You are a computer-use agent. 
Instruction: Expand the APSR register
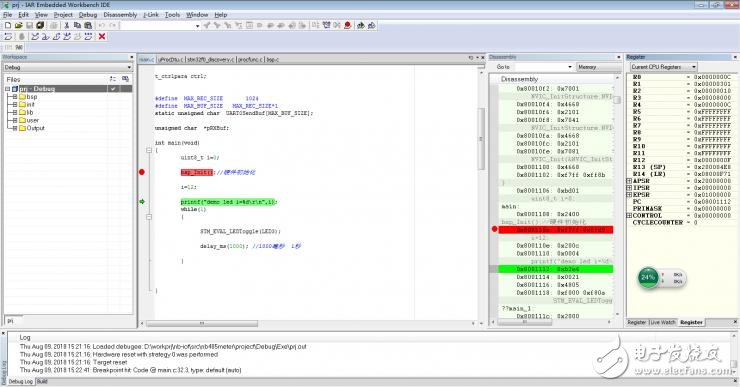click(629, 181)
